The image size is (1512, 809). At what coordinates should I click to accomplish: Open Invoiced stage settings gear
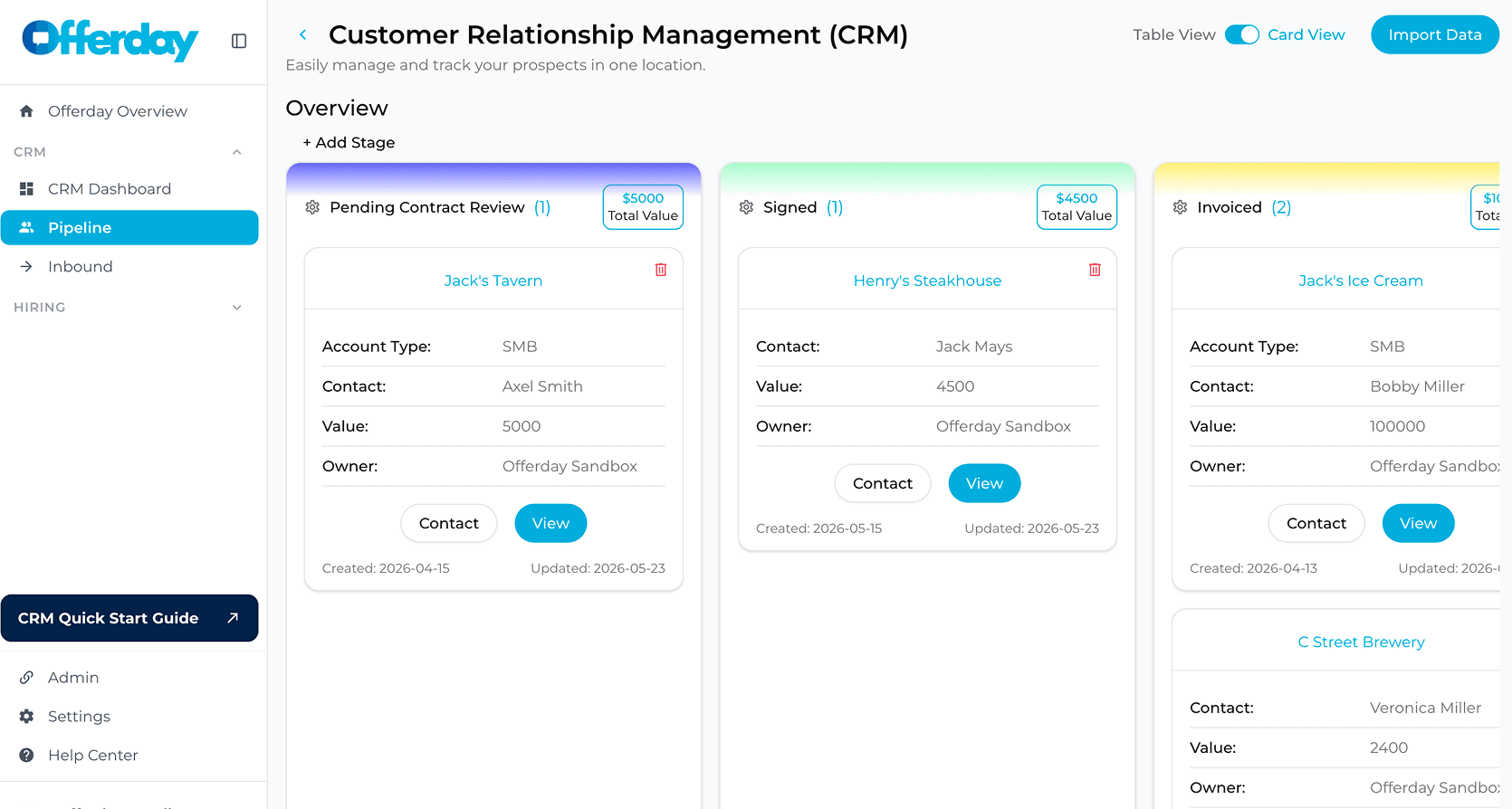(x=1180, y=207)
